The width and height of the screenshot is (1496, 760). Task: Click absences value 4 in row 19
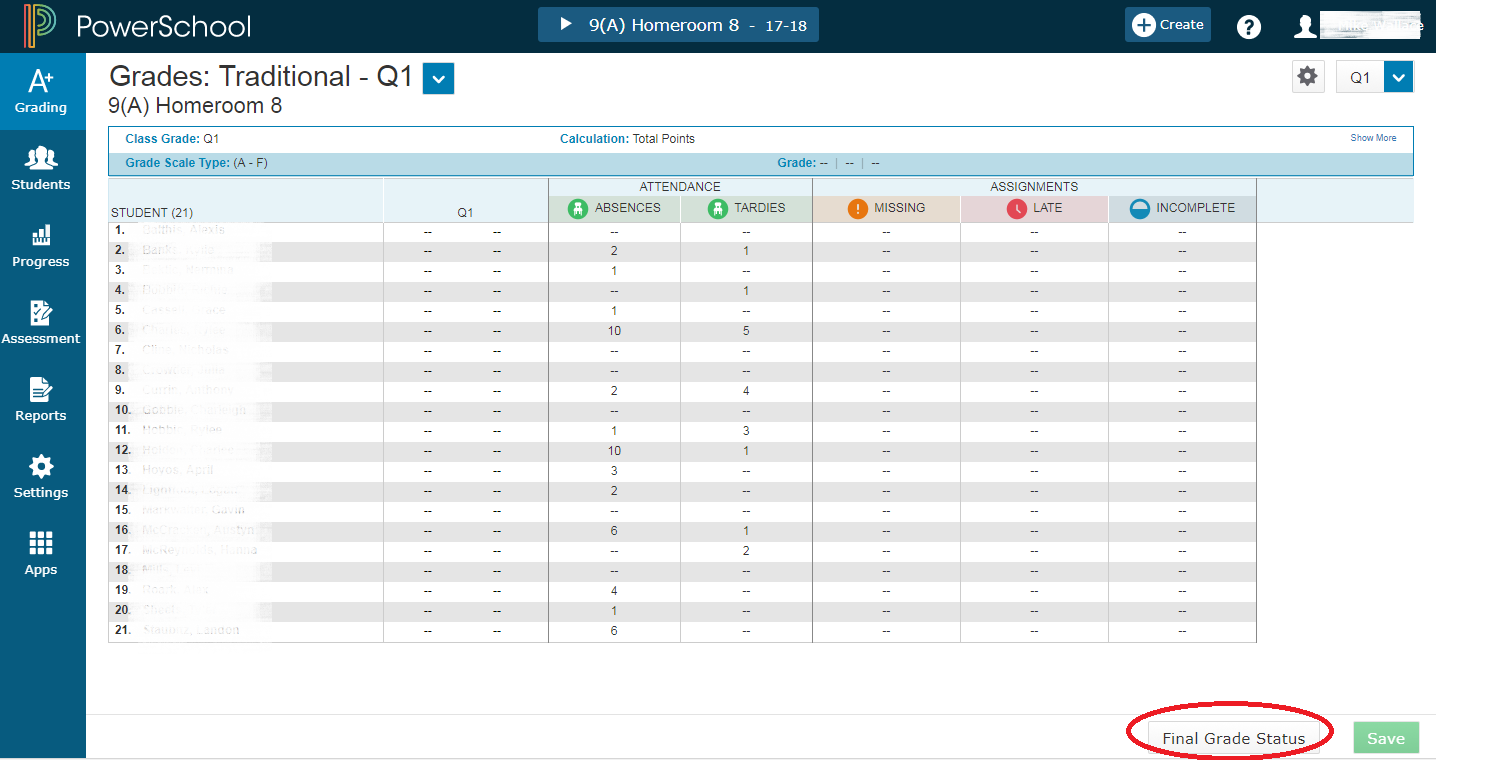(x=614, y=591)
